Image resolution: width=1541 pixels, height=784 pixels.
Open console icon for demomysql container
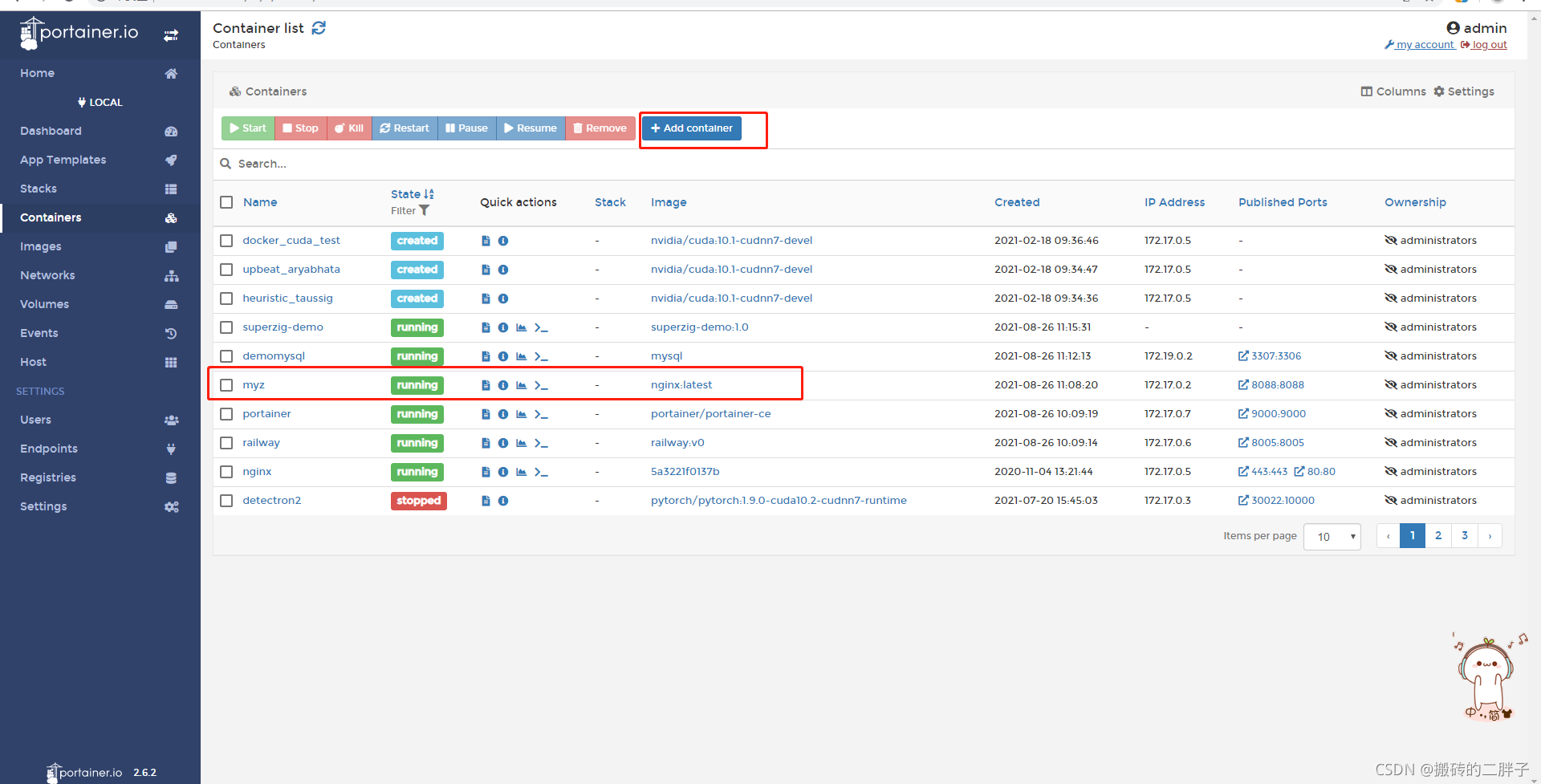[541, 356]
